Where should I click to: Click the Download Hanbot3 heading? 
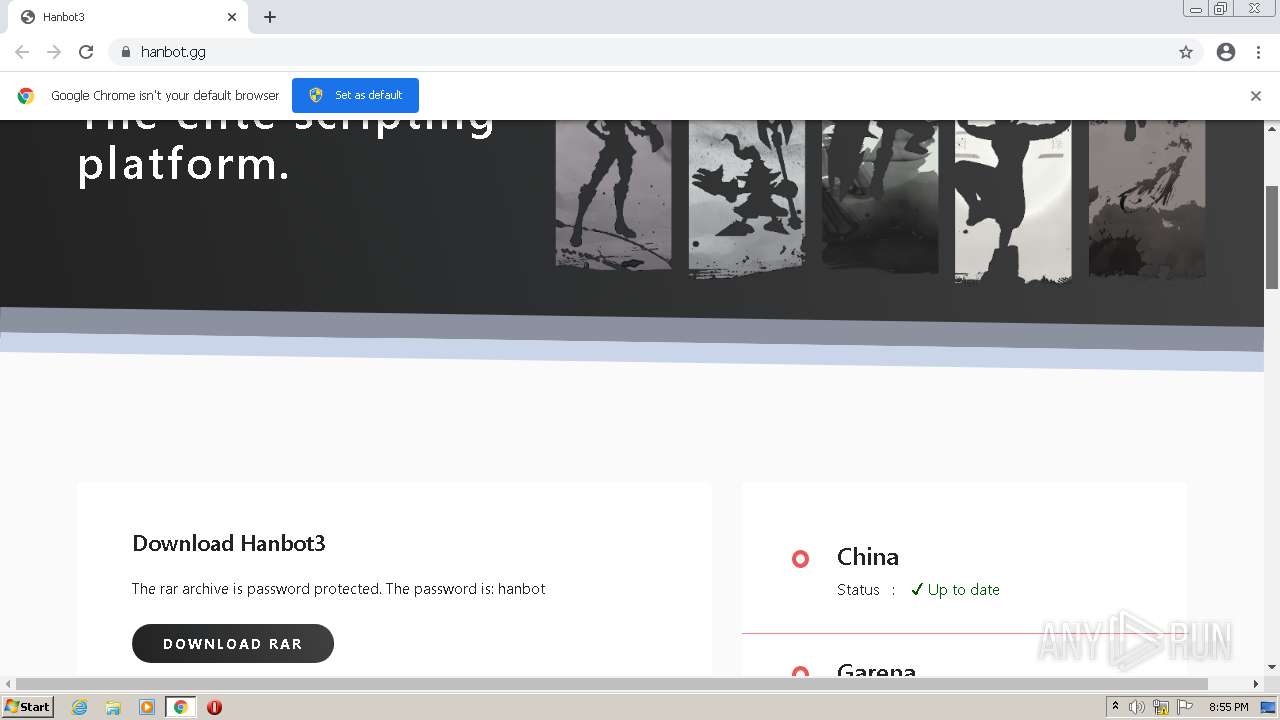(229, 543)
